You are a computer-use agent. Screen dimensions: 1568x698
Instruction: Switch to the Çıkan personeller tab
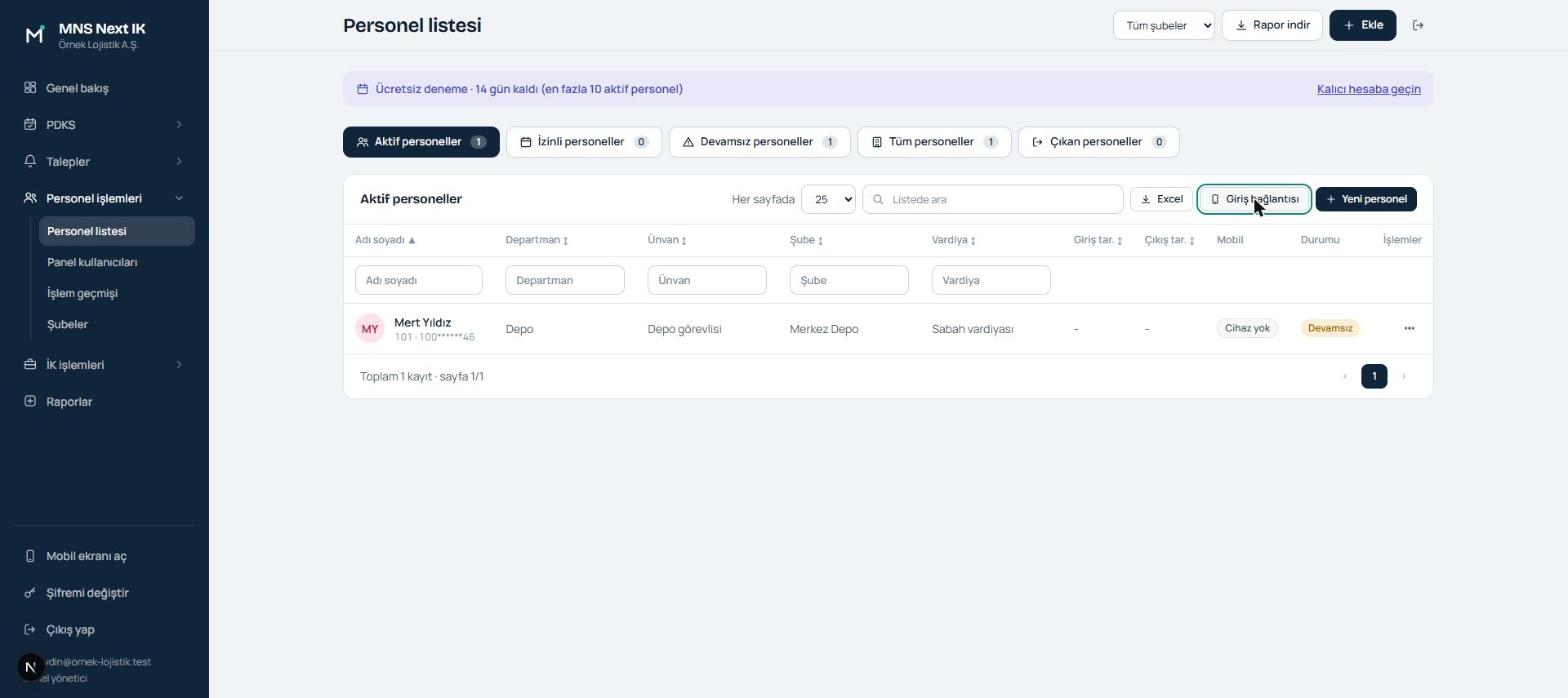(x=1099, y=142)
